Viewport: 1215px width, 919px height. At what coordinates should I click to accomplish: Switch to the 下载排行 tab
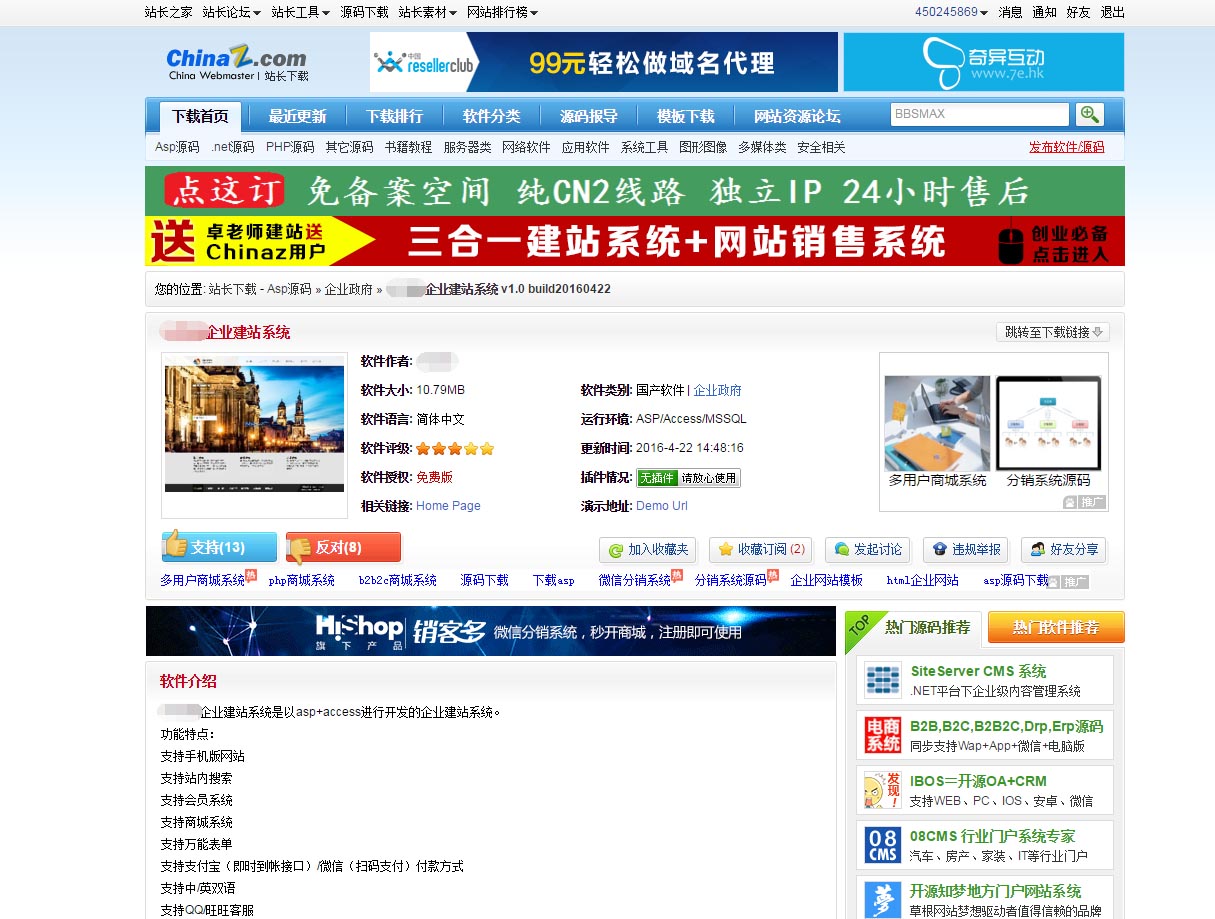point(394,116)
